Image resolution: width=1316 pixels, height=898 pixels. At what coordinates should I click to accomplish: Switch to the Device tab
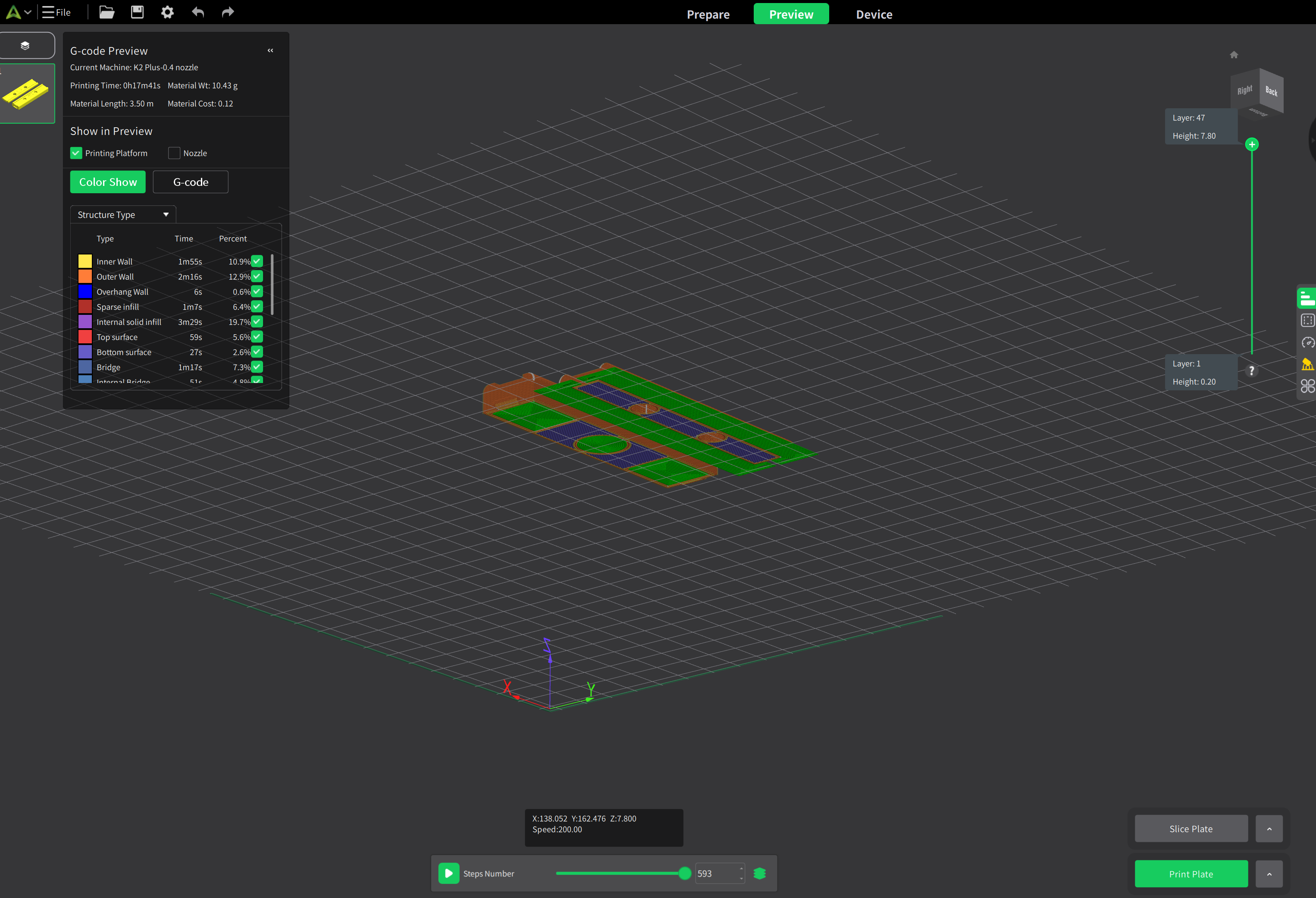click(874, 14)
